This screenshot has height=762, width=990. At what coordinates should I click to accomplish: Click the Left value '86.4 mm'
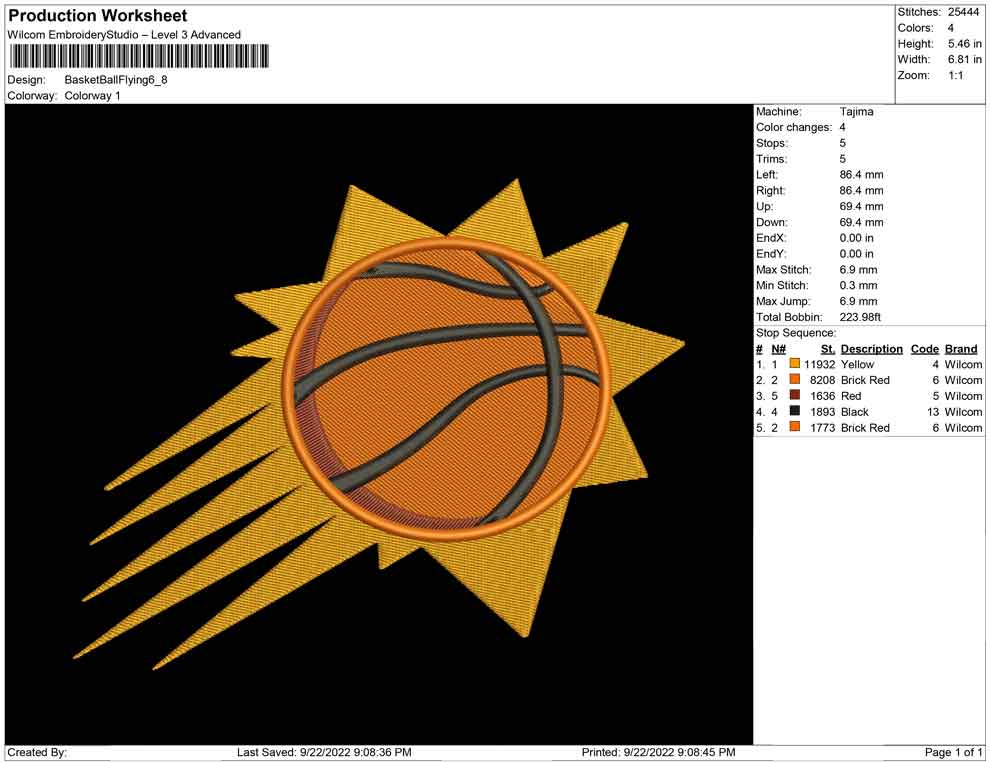click(861, 175)
